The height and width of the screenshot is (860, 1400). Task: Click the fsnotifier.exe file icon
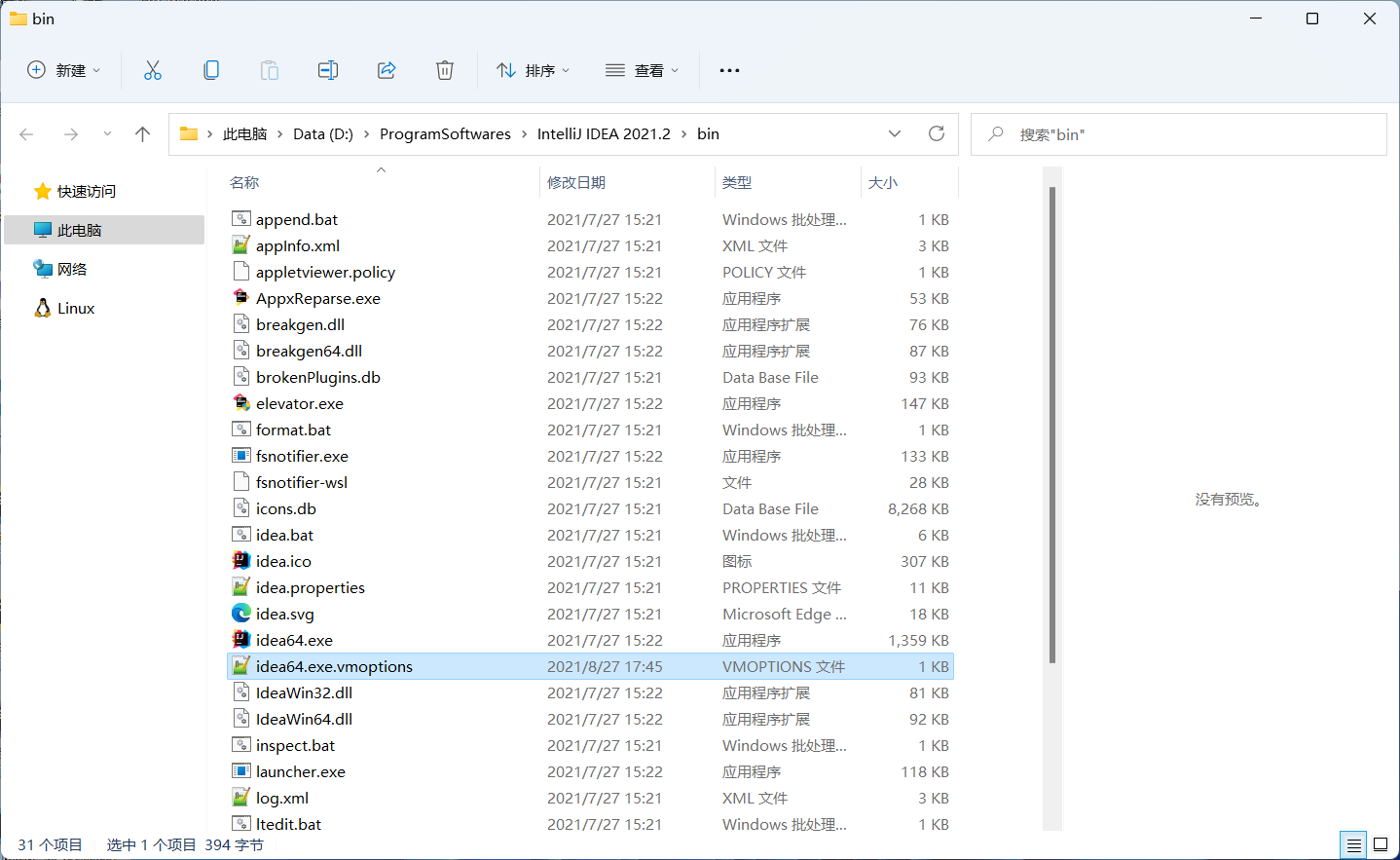pyautogui.click(x=241, y=456)
